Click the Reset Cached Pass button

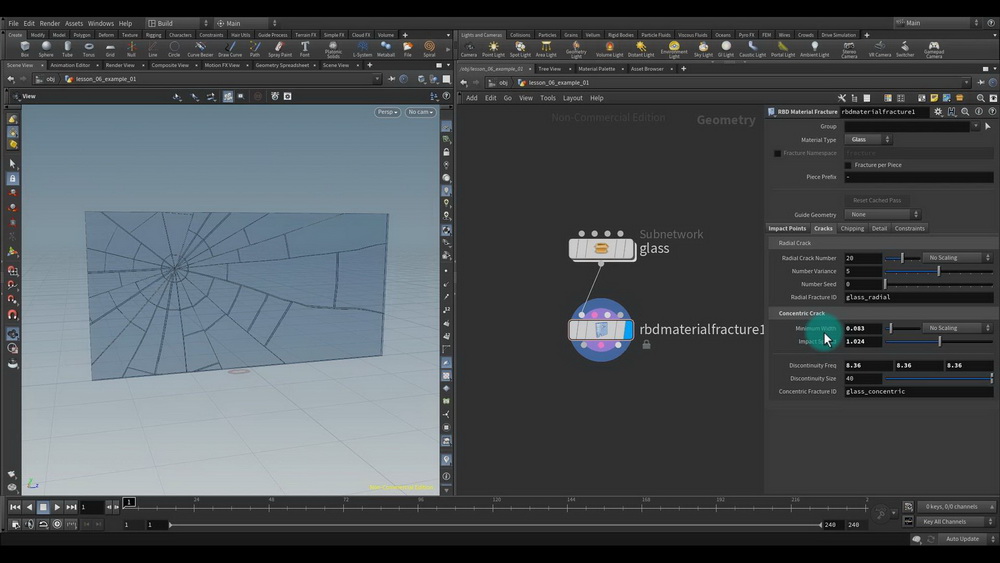click(877, 200)
